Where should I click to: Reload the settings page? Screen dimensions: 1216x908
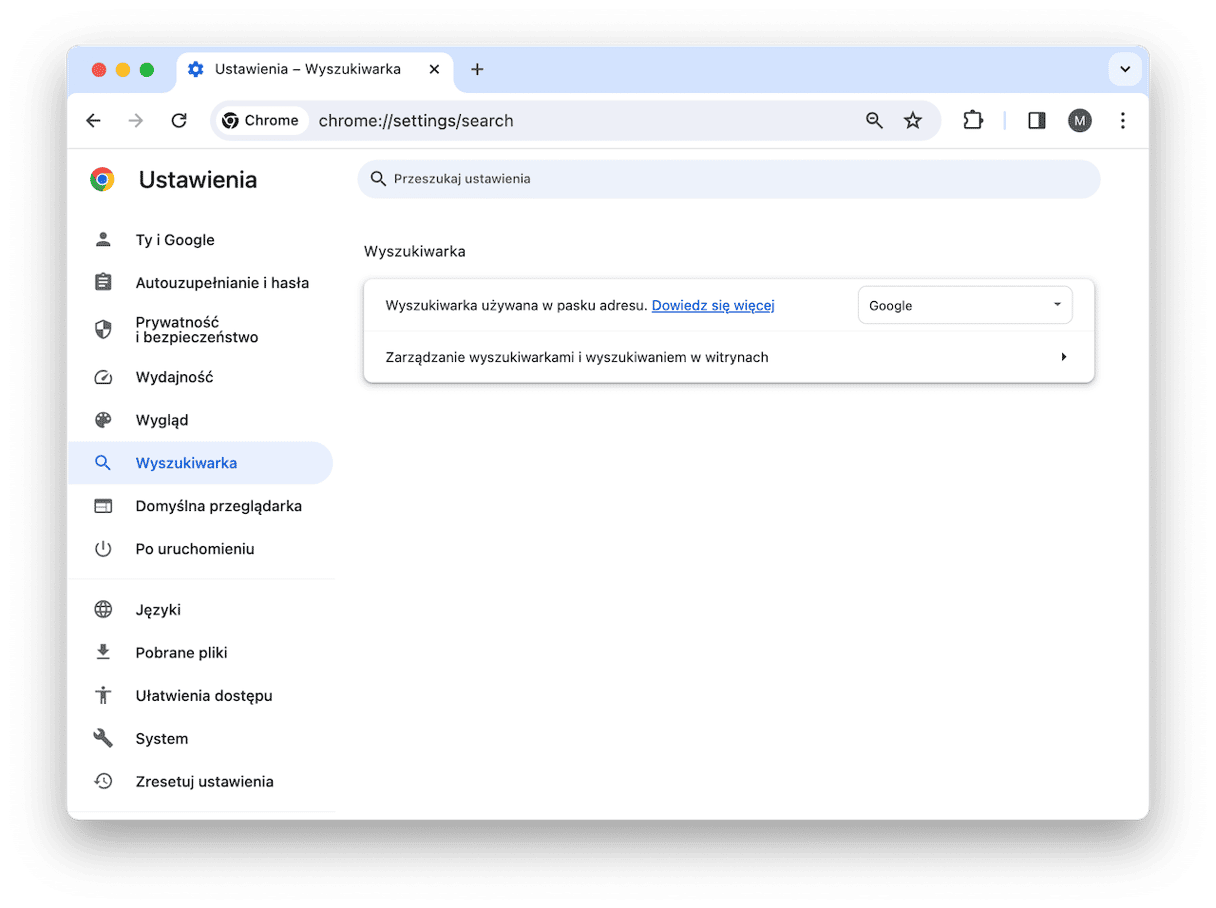tap(179, 121)
